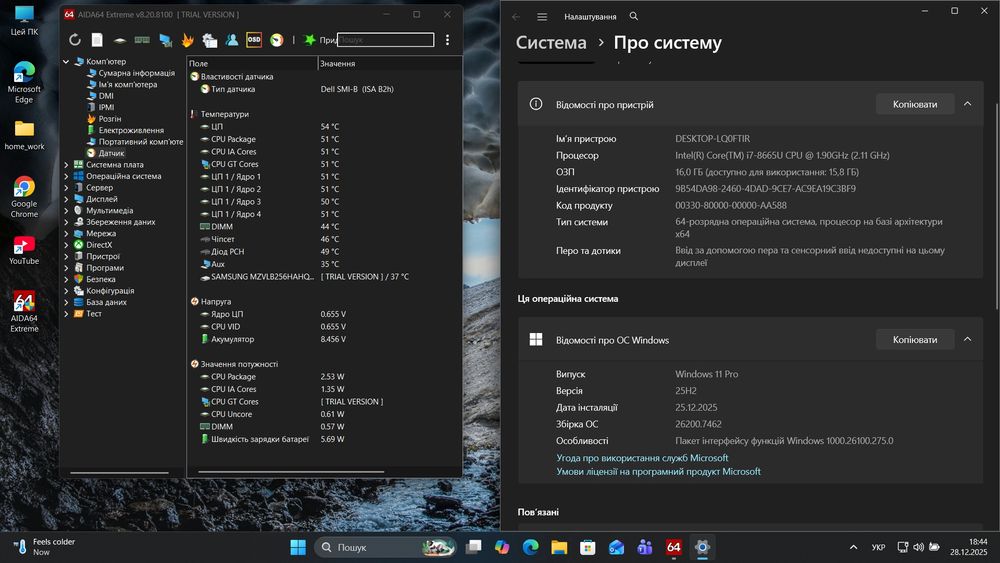
Task: Collapse Відомості про ОС Windows section chevron
Action: [x=967, y=340]
